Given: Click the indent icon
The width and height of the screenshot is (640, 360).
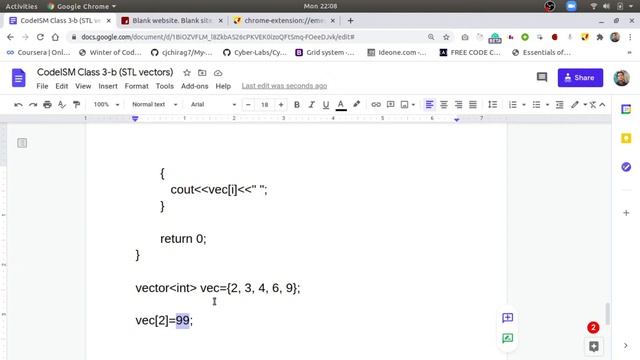Looking at the screenshot, I should 560,105.
